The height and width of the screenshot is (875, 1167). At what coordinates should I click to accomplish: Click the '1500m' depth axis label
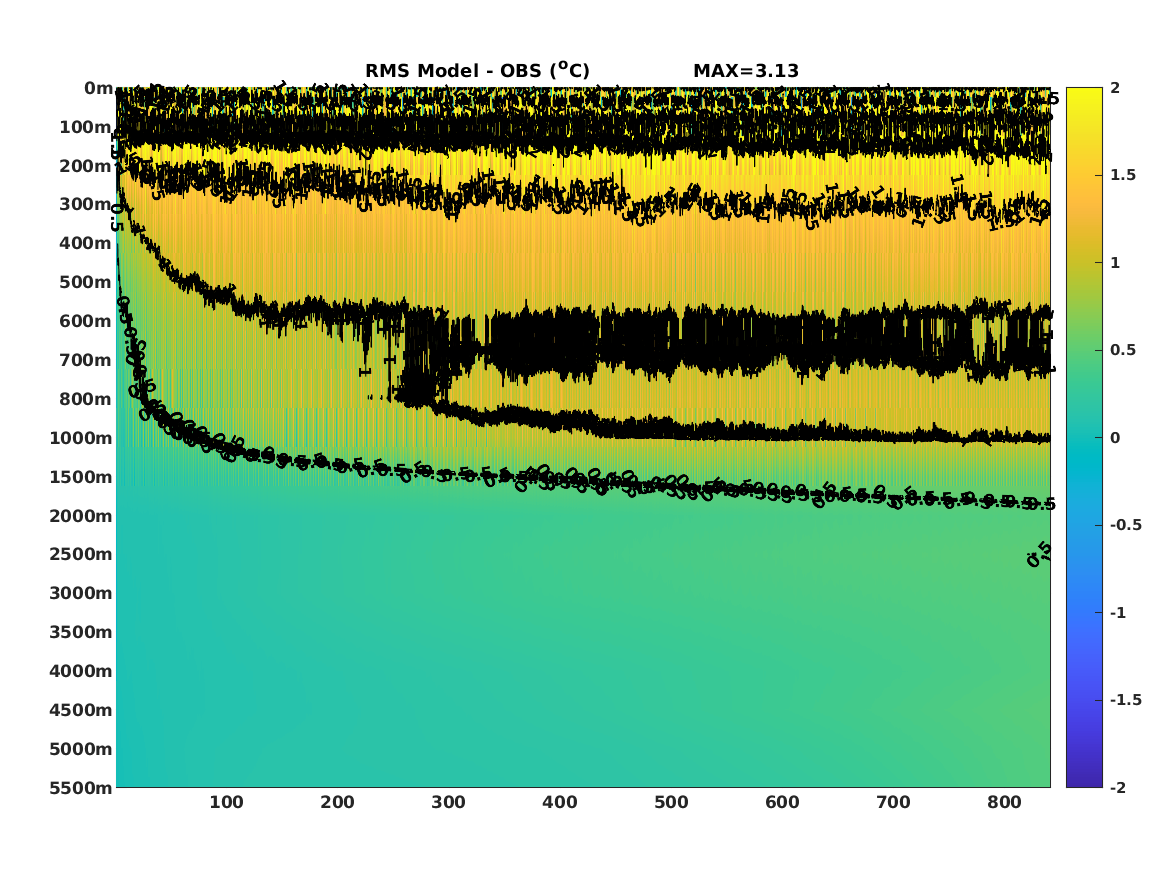[x=81, y=477]
